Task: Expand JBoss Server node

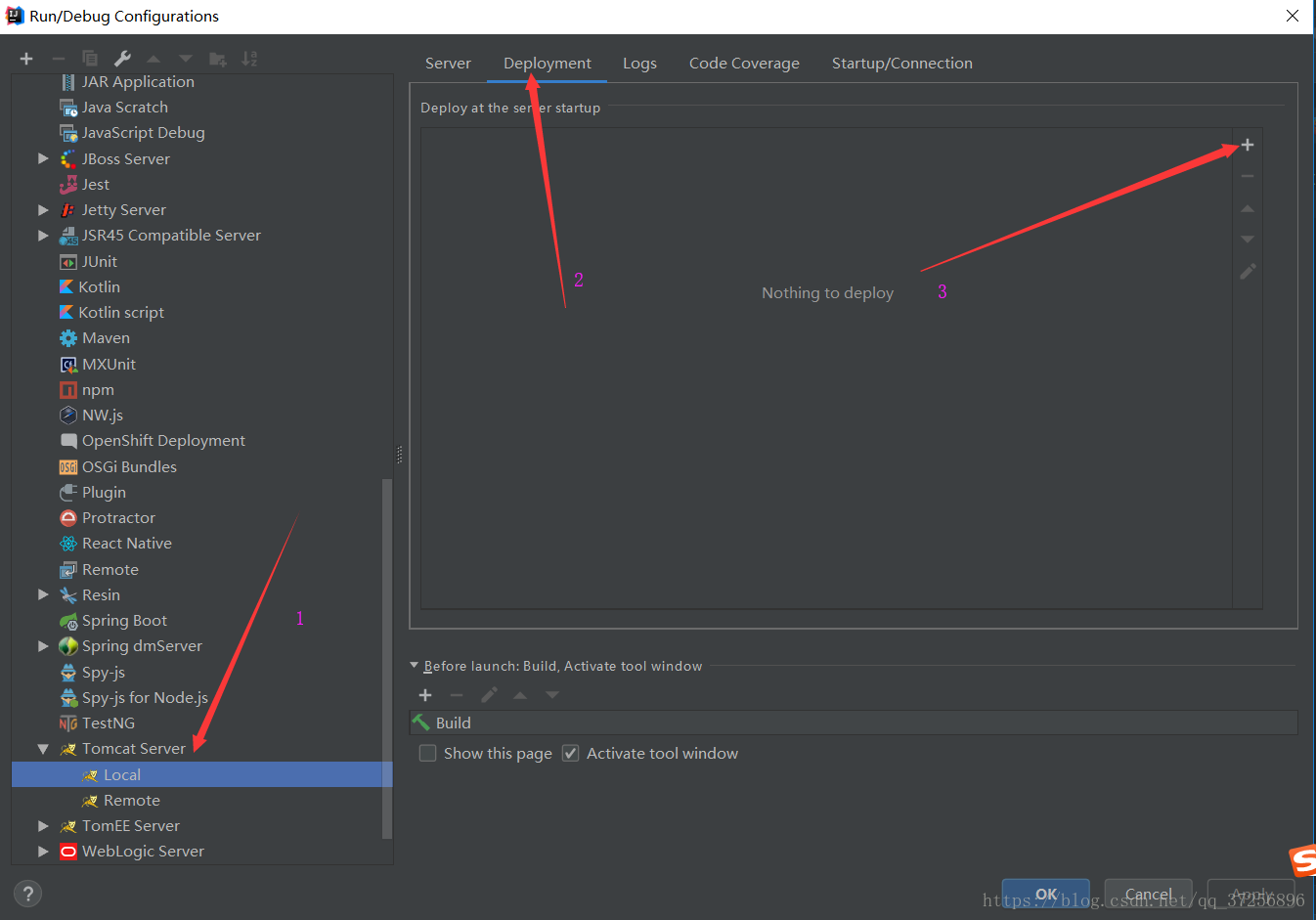Action: pyautogui.click(x=43, y=158)
